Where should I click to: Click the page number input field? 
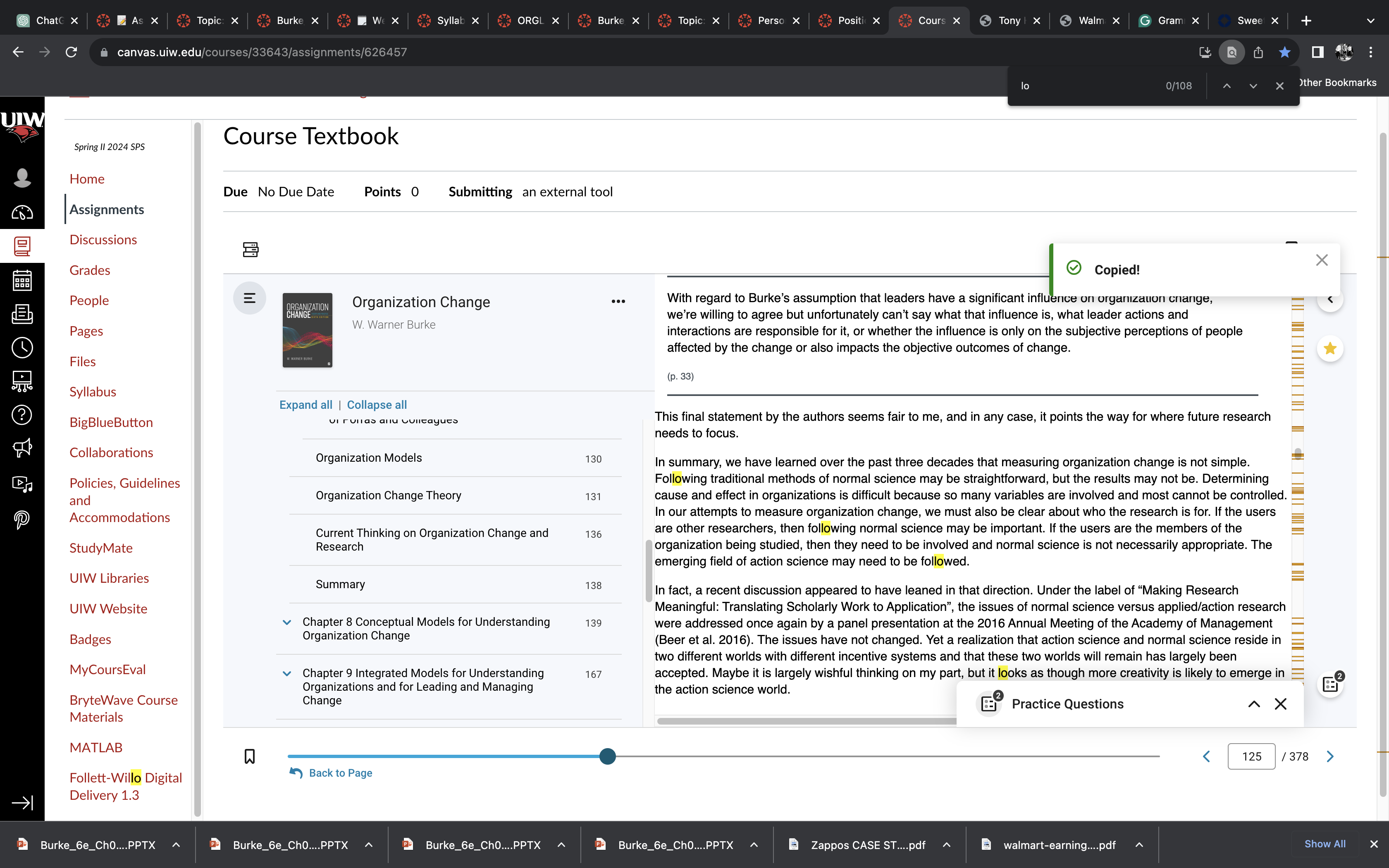click(x=1251, y=757)
